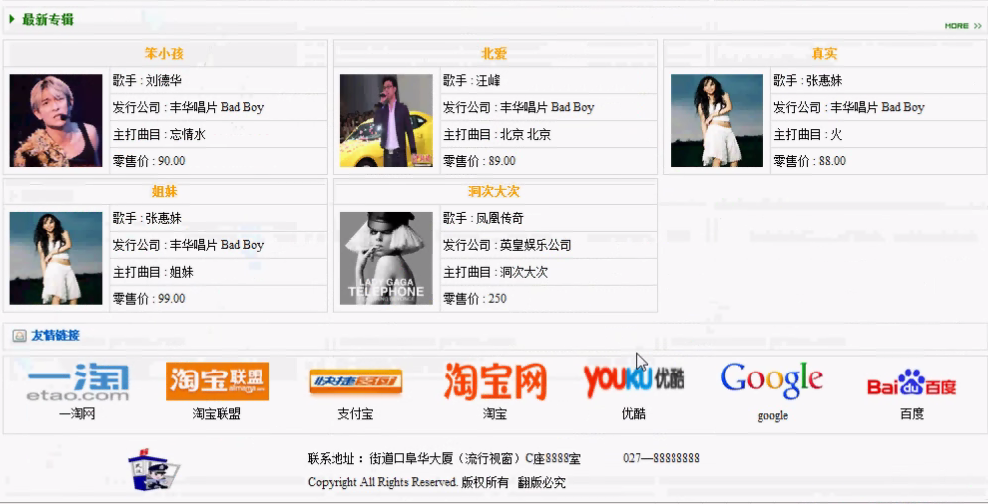The width and height of the screenshot is (988, 504).
Task: Click text 主打曲目 : 北京 北京
Action: pyautogui.click(x=497, y=134)
